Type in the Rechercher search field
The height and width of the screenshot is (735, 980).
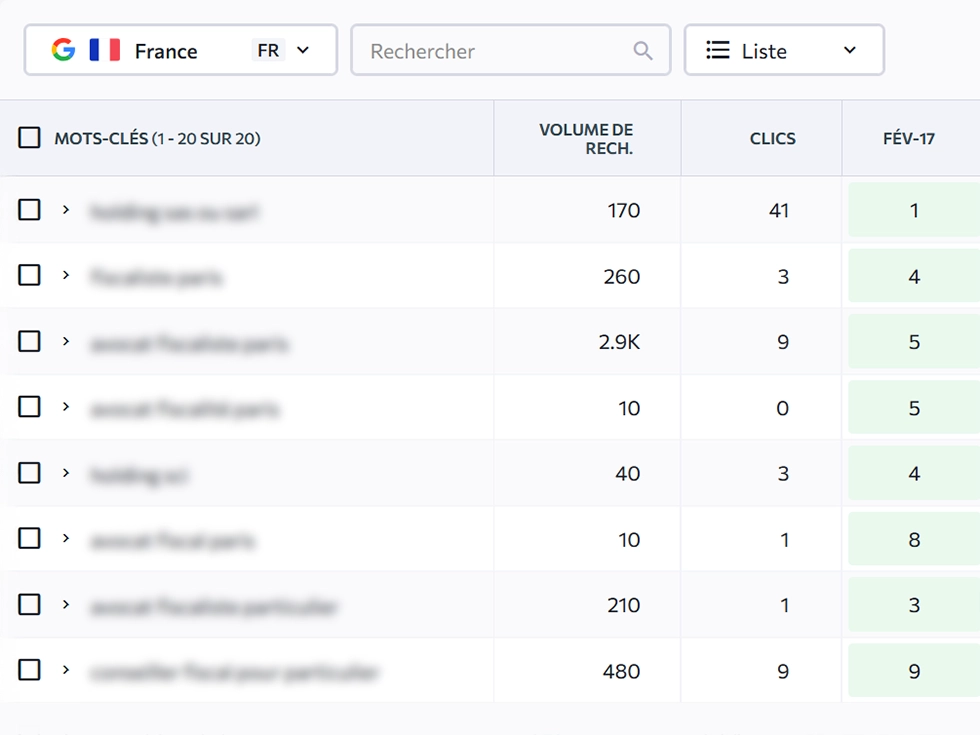coord(495,51)
